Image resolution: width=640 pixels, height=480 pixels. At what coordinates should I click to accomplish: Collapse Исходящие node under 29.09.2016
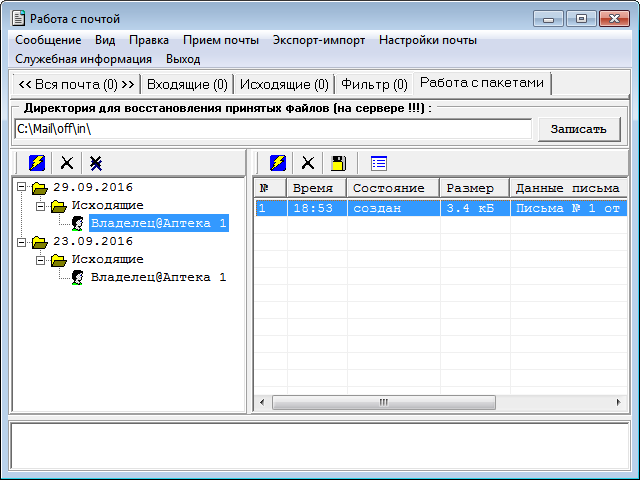40,206
